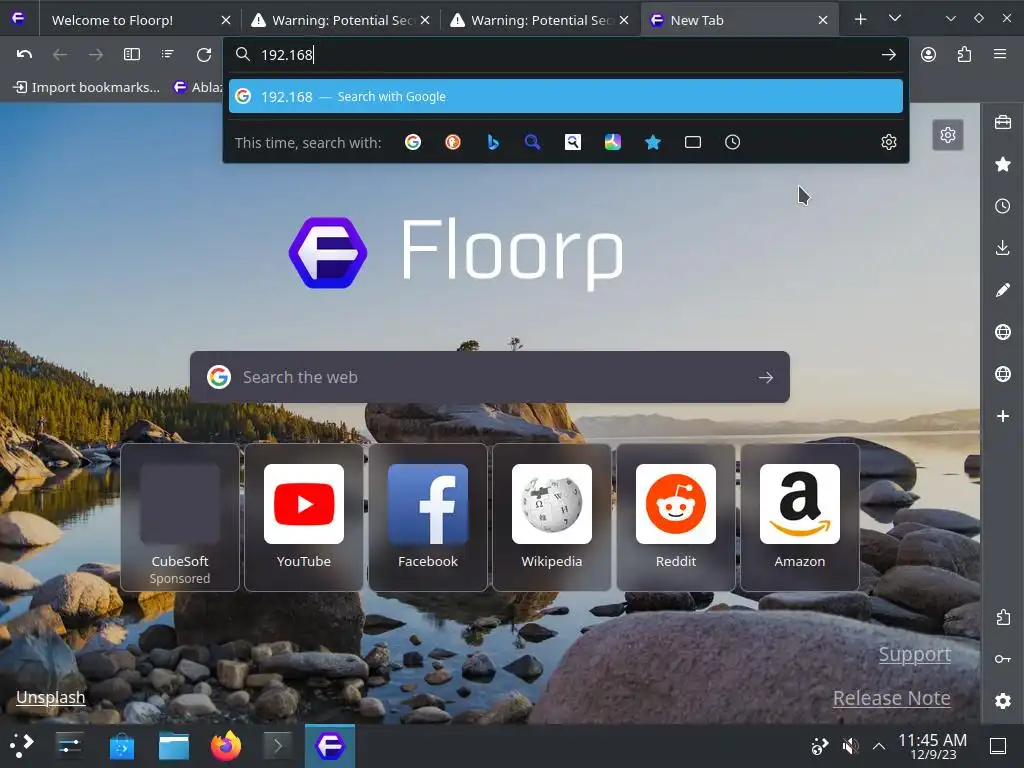This screenshot has height=768, width=1024.
Task: Open bookmarks star in side panel
Action: pyautogui.click(x=1003, y=164)
